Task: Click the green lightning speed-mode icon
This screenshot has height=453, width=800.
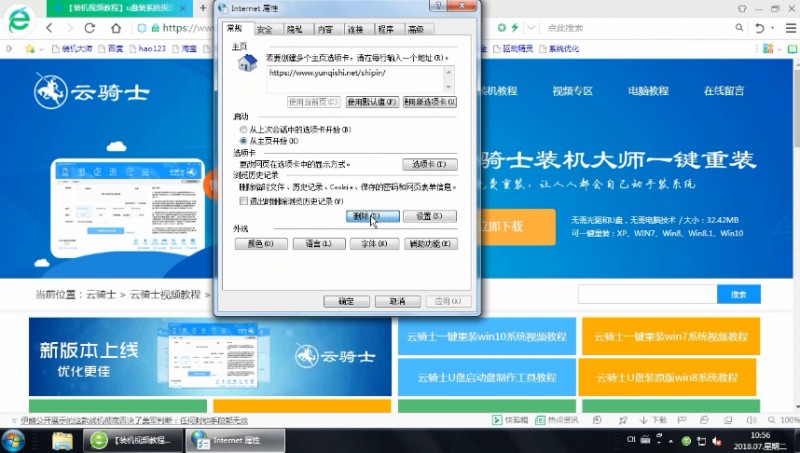Action: [515, 28]
